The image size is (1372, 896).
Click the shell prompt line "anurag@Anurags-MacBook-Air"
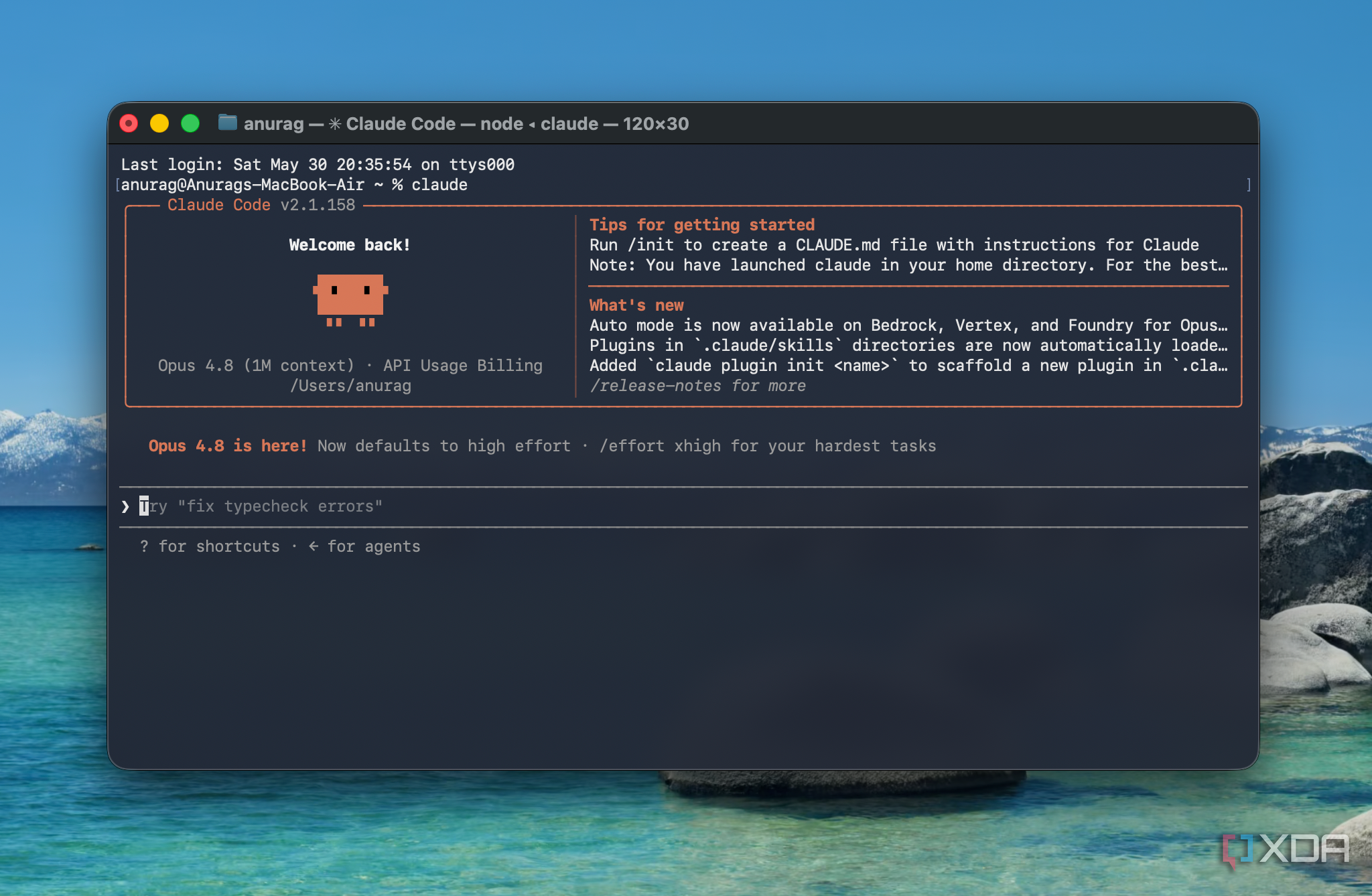[x=294, y=185]
